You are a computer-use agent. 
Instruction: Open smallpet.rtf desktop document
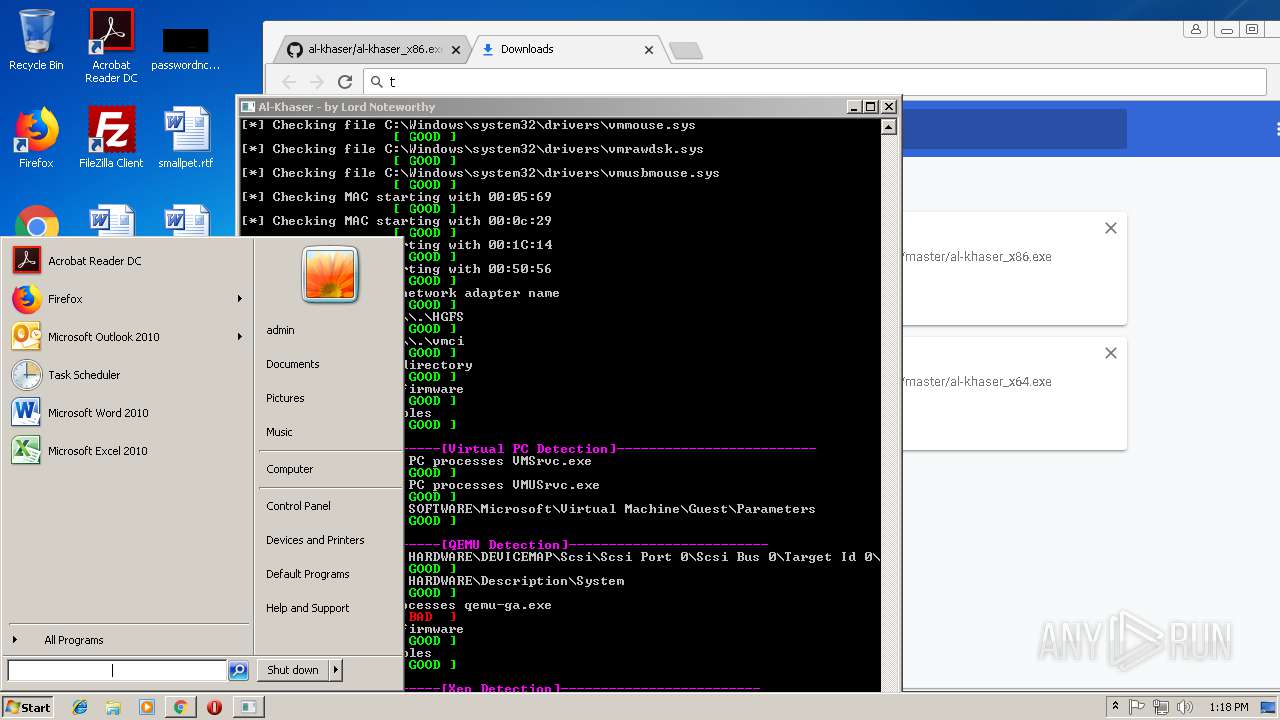pyautogui.click(x=185, y=138)
